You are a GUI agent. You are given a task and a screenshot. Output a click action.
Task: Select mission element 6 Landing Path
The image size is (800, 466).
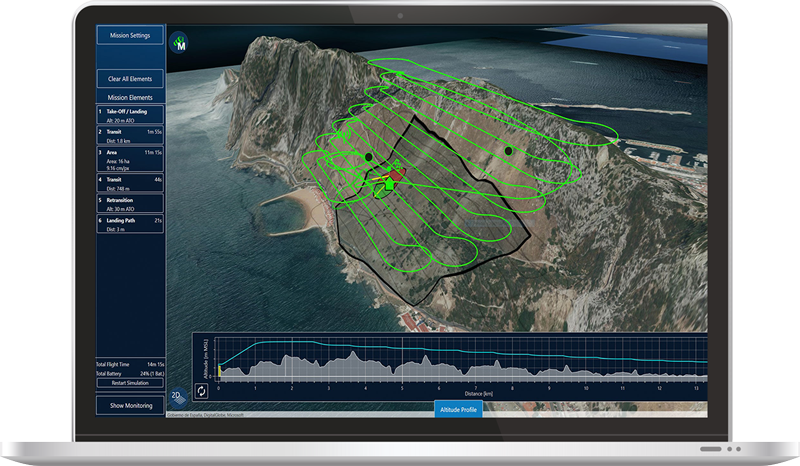pos(130,224)
